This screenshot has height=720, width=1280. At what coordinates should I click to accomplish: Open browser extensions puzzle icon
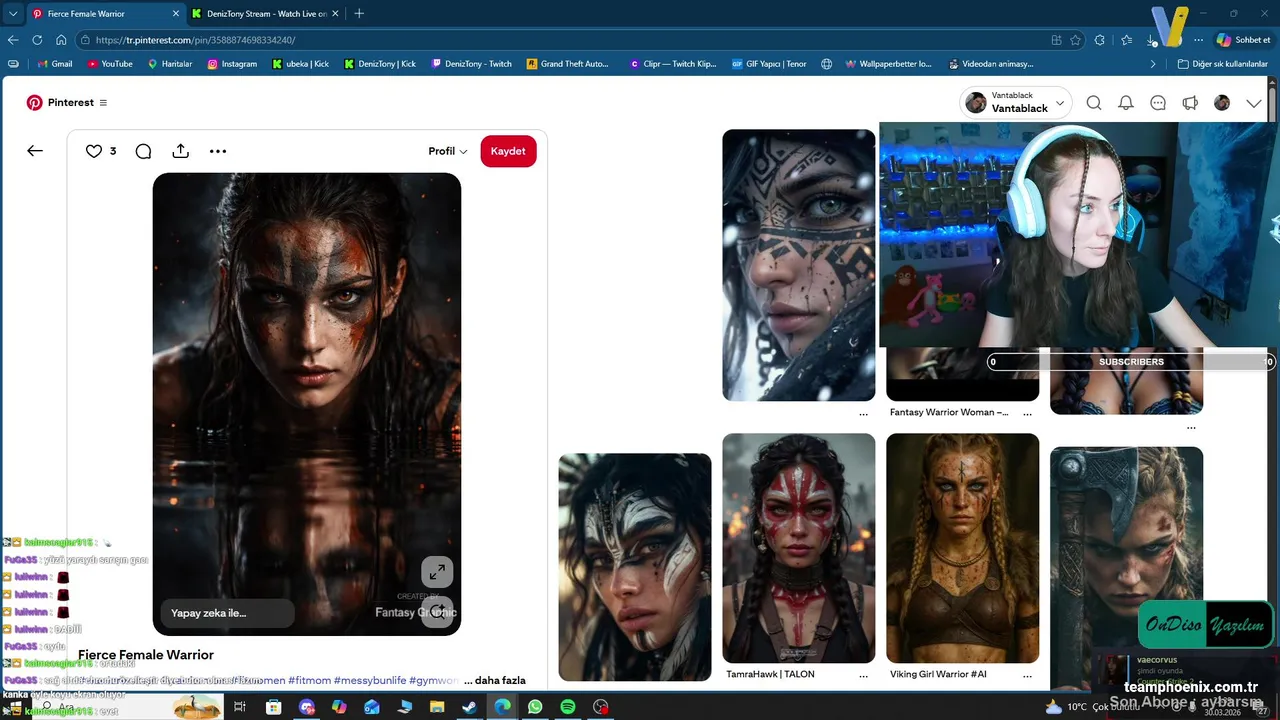(x=1100, y=40)
